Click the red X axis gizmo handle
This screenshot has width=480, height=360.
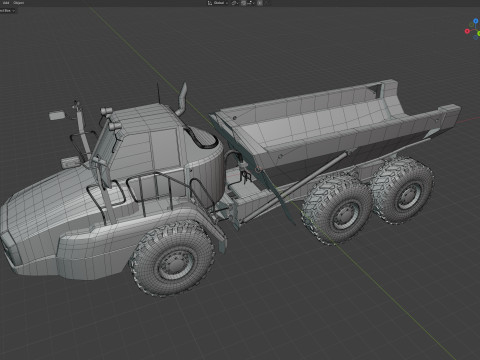[x=467, y=31]
